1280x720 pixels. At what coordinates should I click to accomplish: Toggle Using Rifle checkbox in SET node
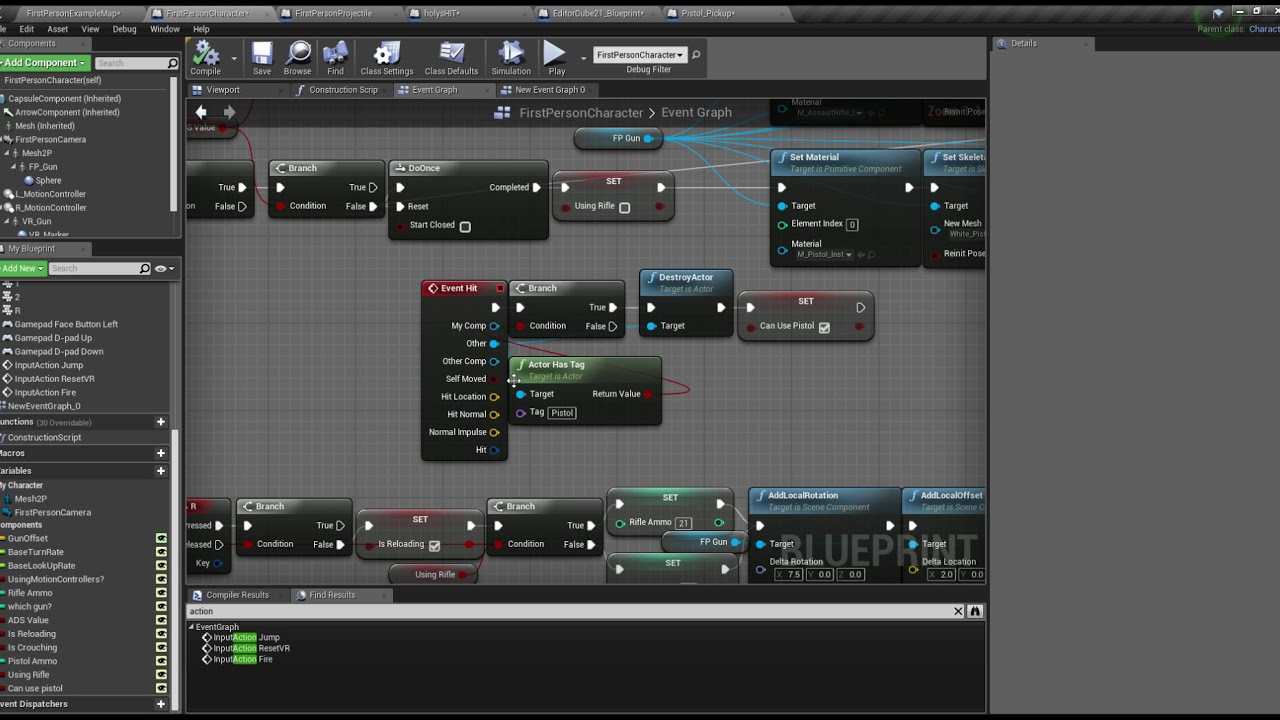pyautogui.click(x=624, y=207)
